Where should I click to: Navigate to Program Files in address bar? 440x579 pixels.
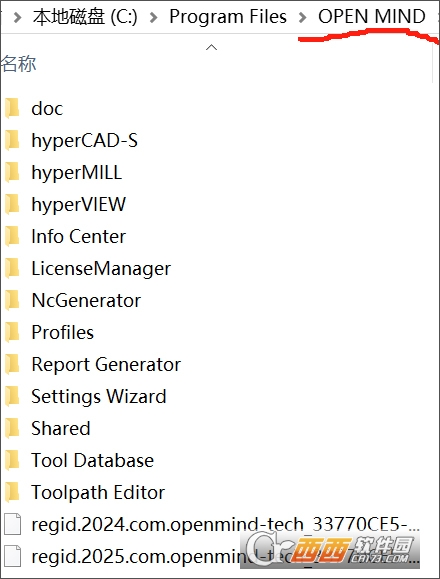pos(228,17)
